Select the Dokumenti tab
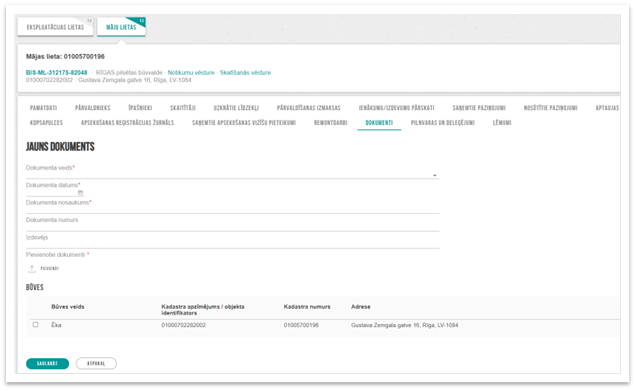Screen dimensions: 635x390 (379, 123)
